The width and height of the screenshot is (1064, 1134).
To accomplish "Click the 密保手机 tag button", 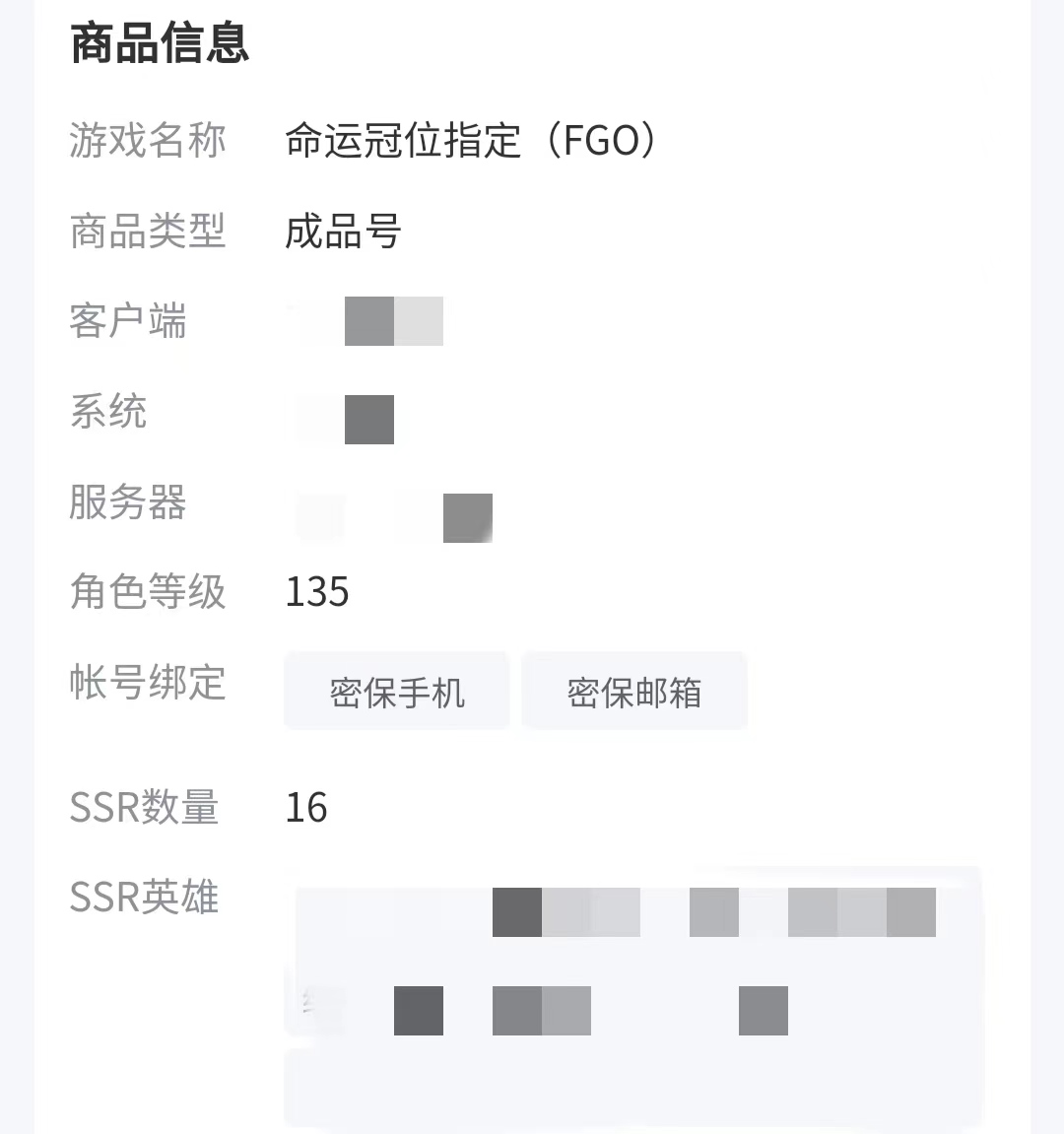I will tap(396, 692).
